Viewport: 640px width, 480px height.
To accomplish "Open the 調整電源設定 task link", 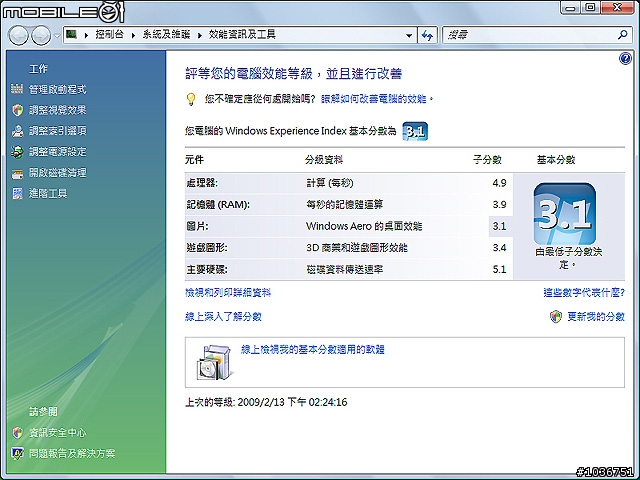I will tap(58, 151).
